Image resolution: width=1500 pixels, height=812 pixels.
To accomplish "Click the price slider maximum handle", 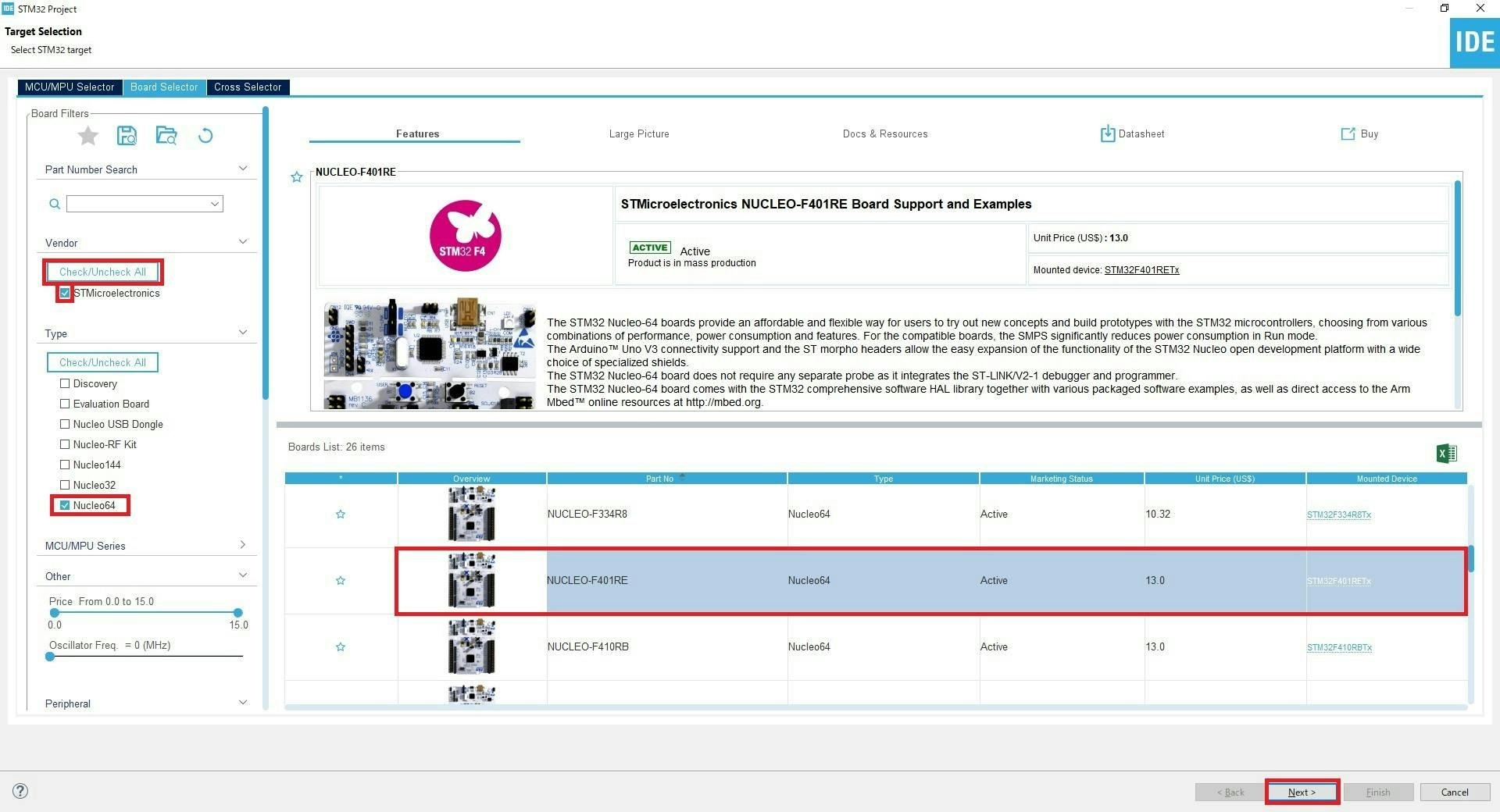I will [238, 613].
